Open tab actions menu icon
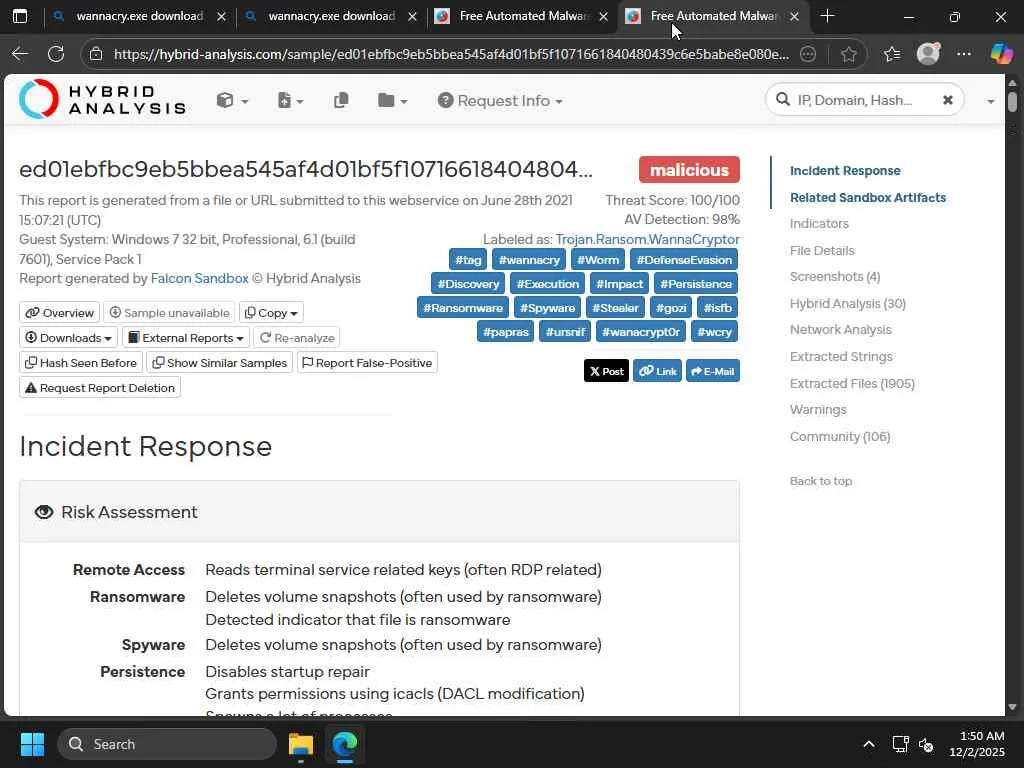 pos(20,16)
